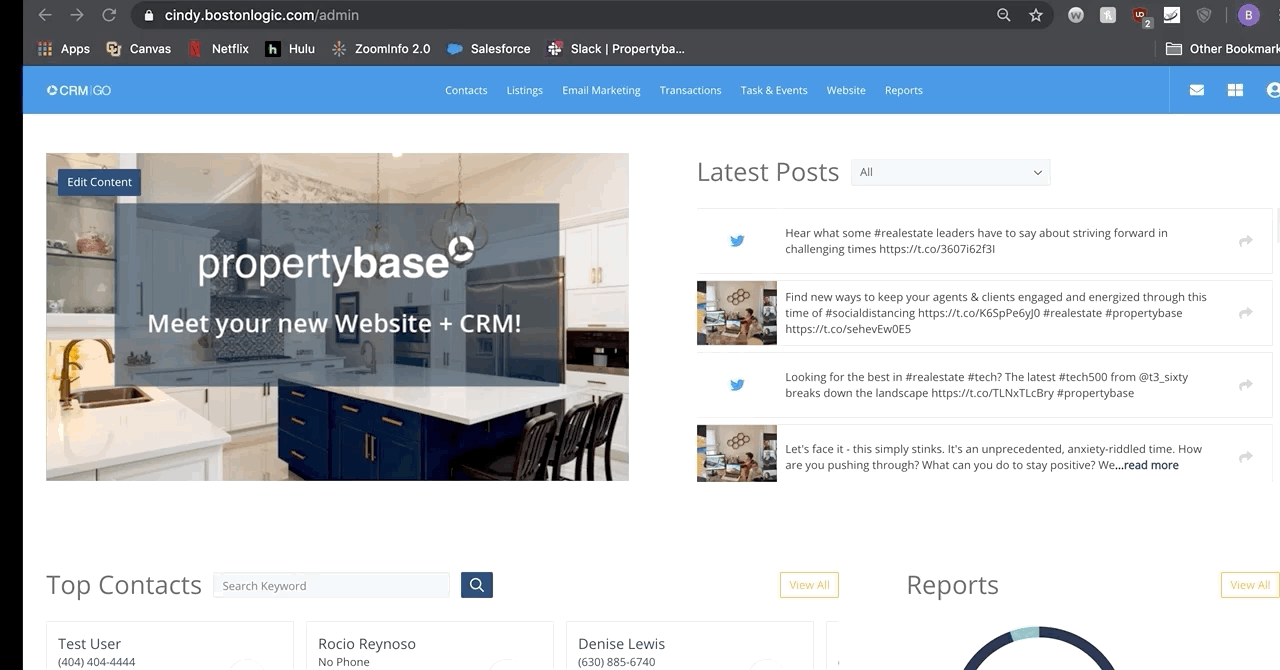
Task: Open the Transactions menu
Action: point(690,90)
